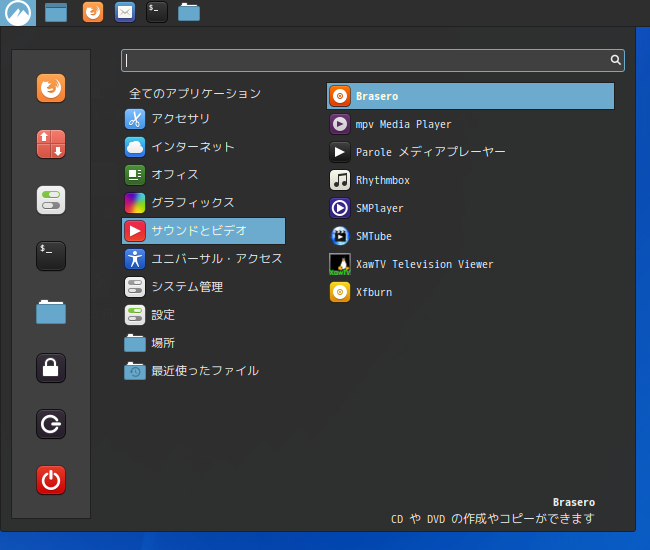
Task: Launch mpv Media Player
Action: [x=471, y=124]
